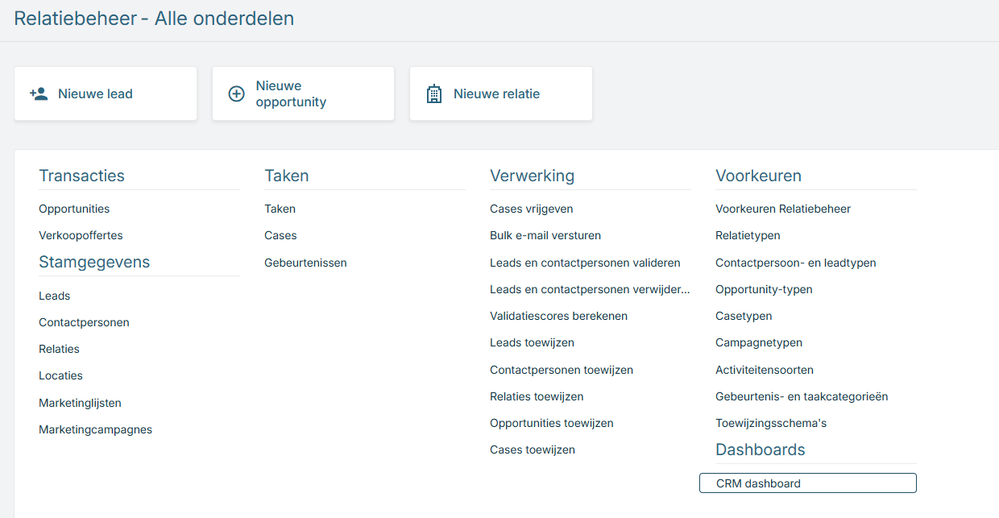Open Toewijzingsschema's
This screenshot has width=999, height=518.
[771, 423]
